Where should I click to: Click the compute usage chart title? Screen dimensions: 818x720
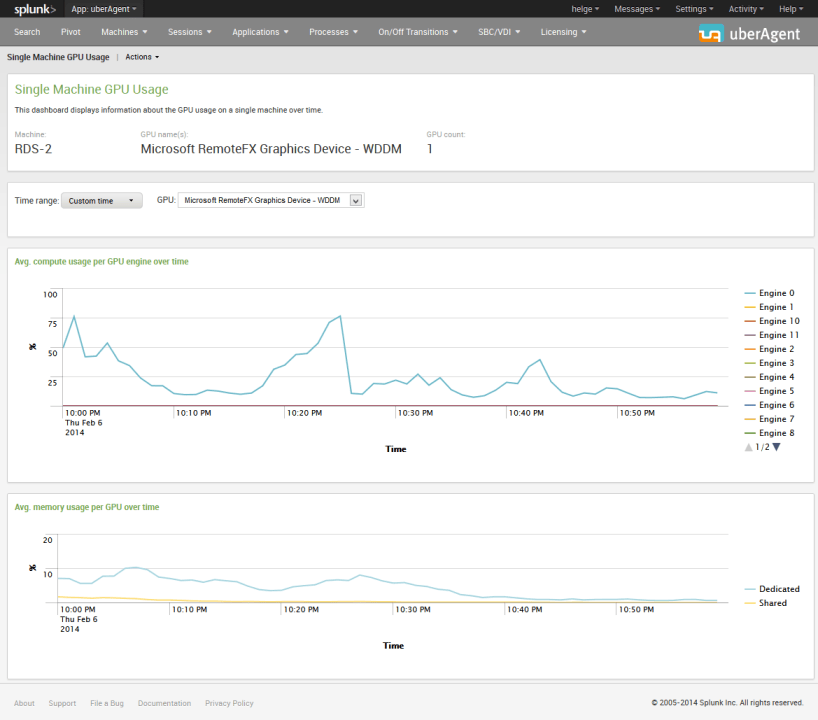[x=102, y=262]
